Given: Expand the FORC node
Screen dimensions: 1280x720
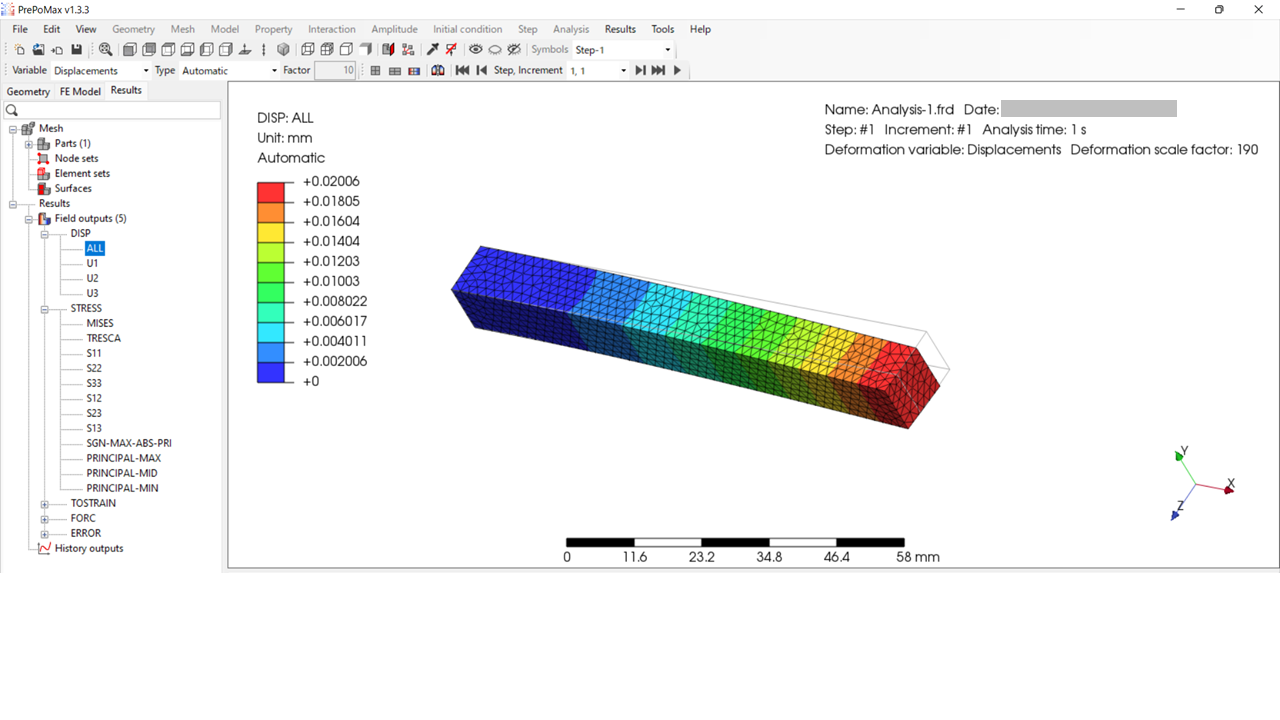Looking at the screenshot, I should pos(45,518).
